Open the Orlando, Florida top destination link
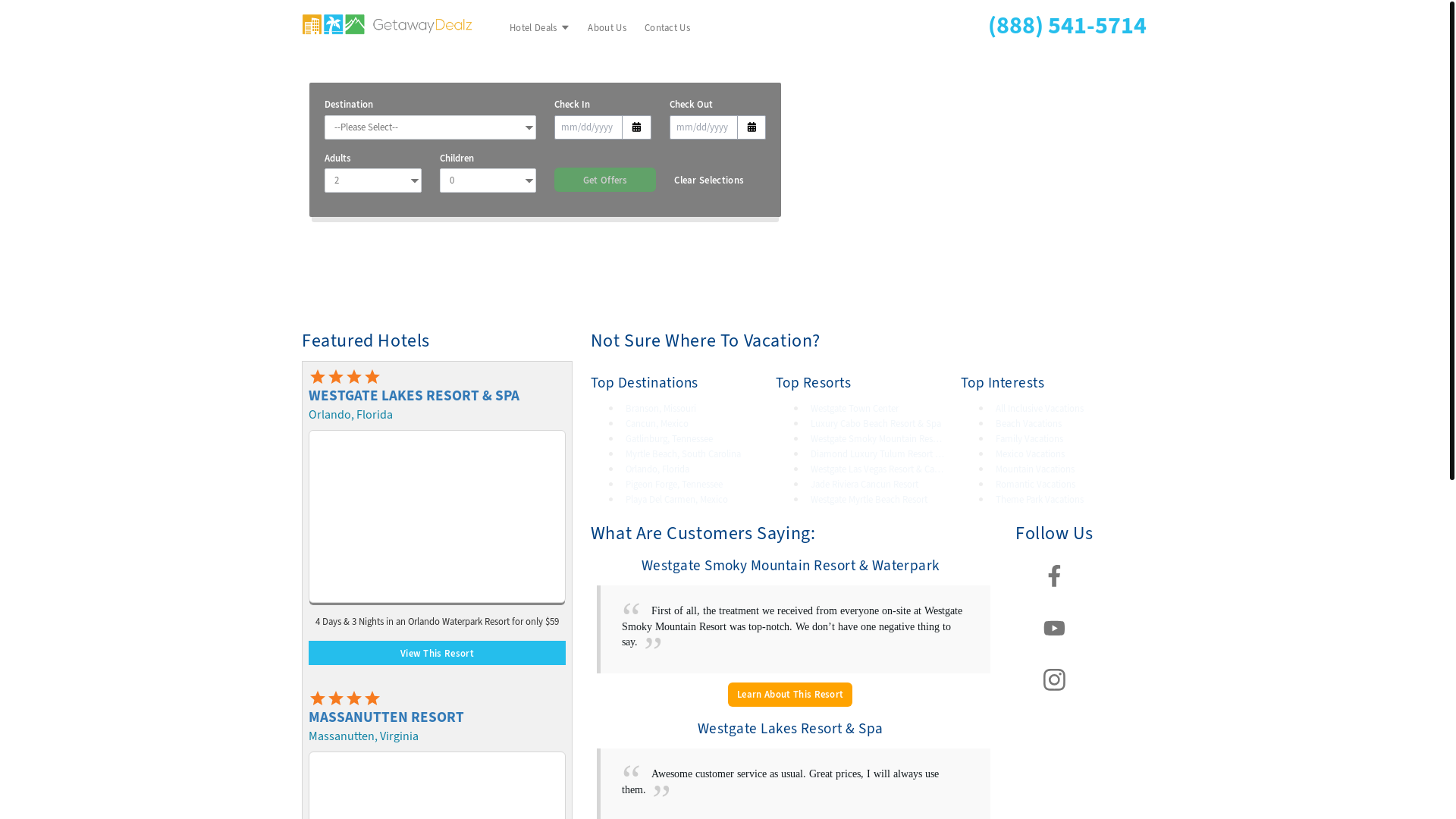 tap(657, 469)
